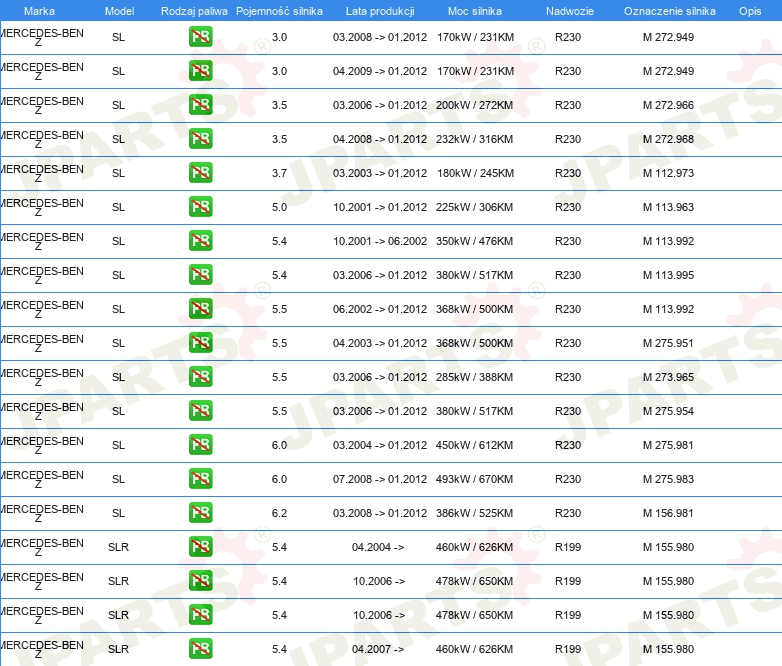Click the Moc silnika column header

(475, 11)
